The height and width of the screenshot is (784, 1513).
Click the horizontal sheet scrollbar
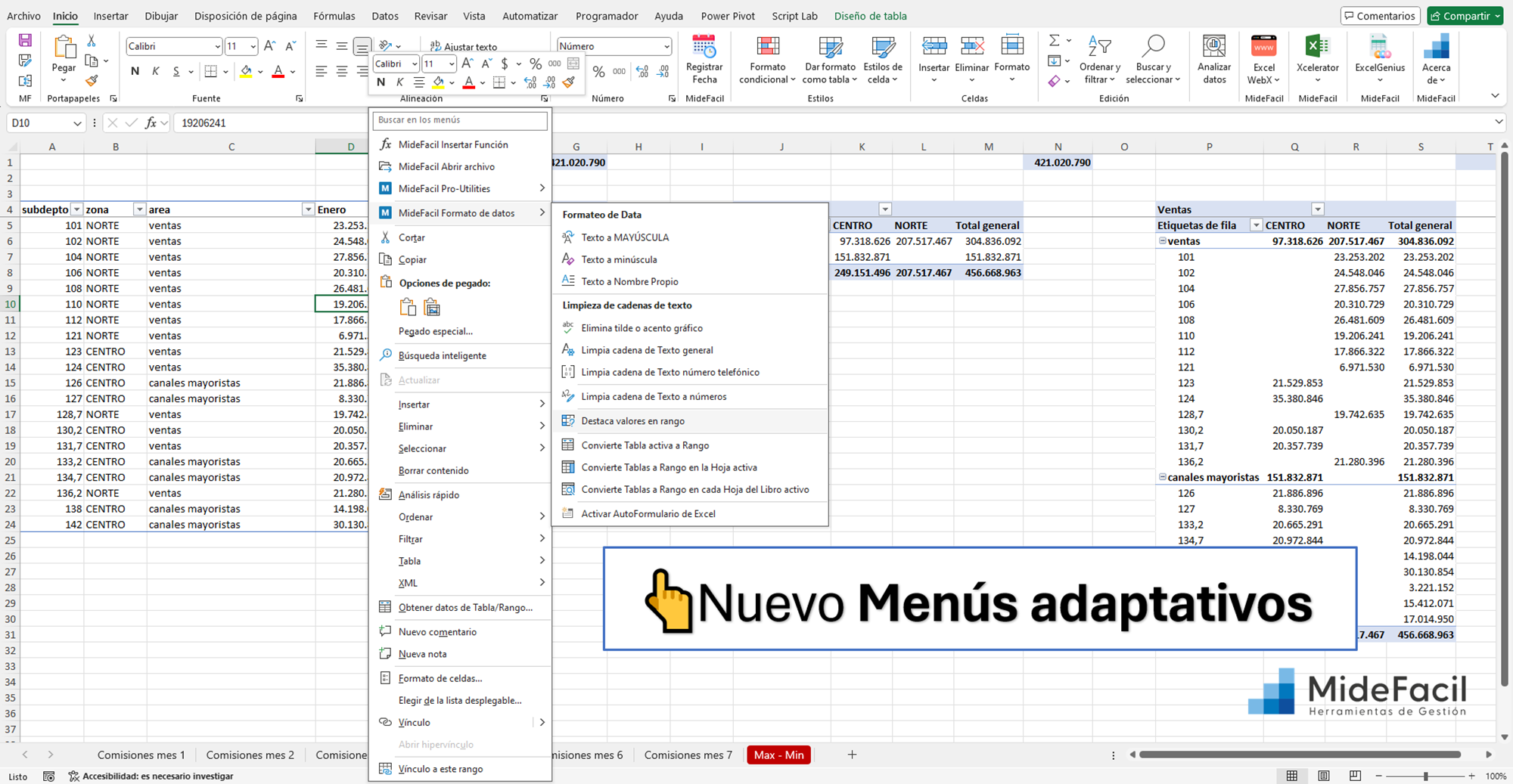1300,755
